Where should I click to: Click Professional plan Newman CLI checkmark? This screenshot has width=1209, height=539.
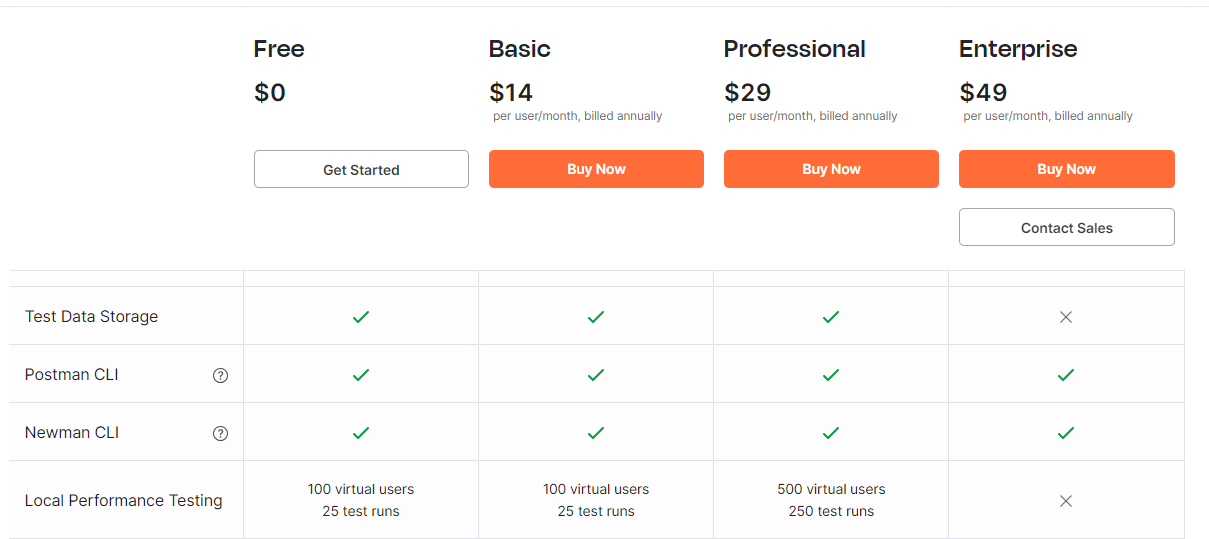831,433
